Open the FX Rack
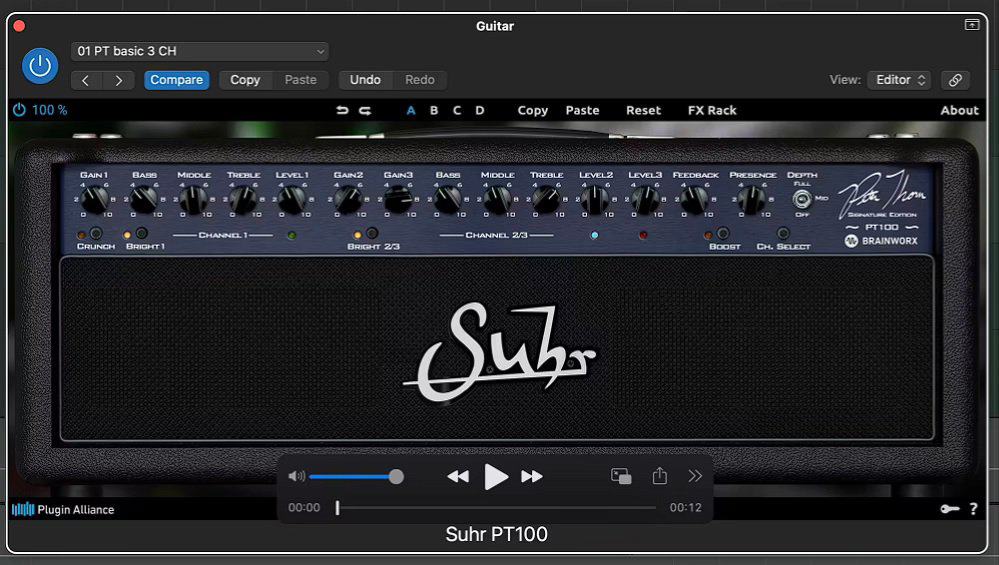This screenshot has width=999, height=565. pos(712,110)
